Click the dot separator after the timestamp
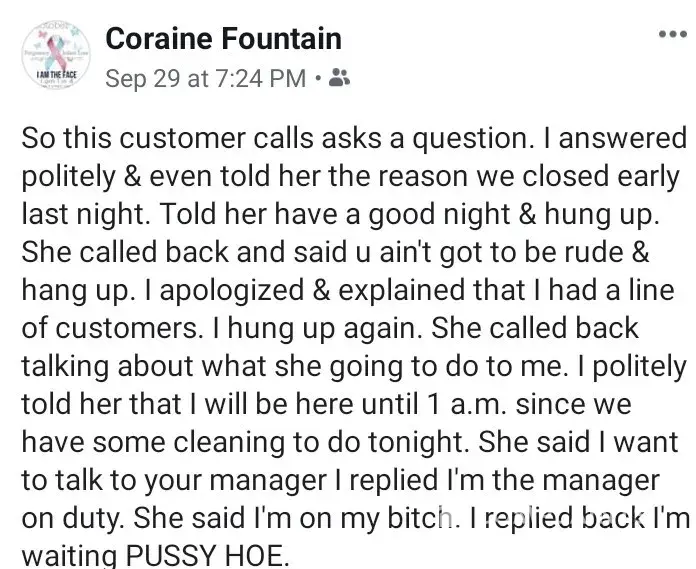This screenshot has height=569, width=696. click(x=318, y=79)
